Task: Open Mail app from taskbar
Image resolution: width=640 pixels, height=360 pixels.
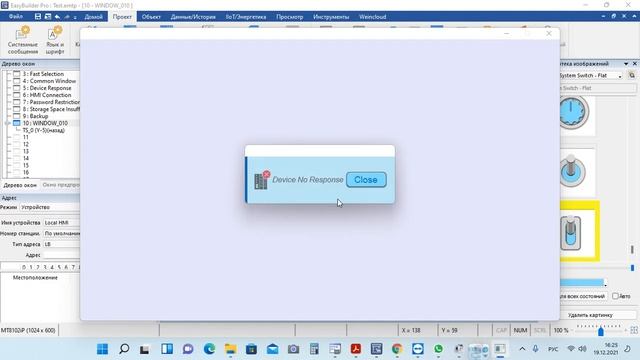Action: [273, 349]
